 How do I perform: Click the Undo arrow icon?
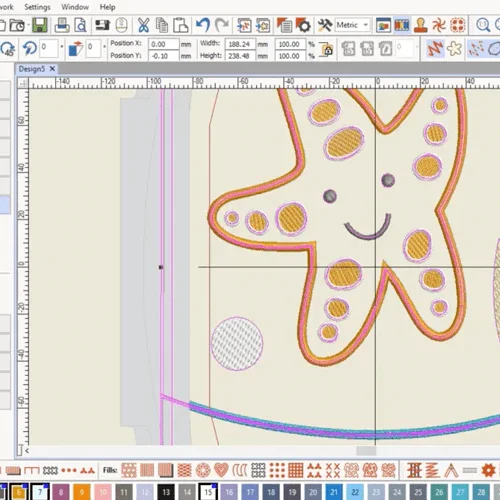(203, 25)
